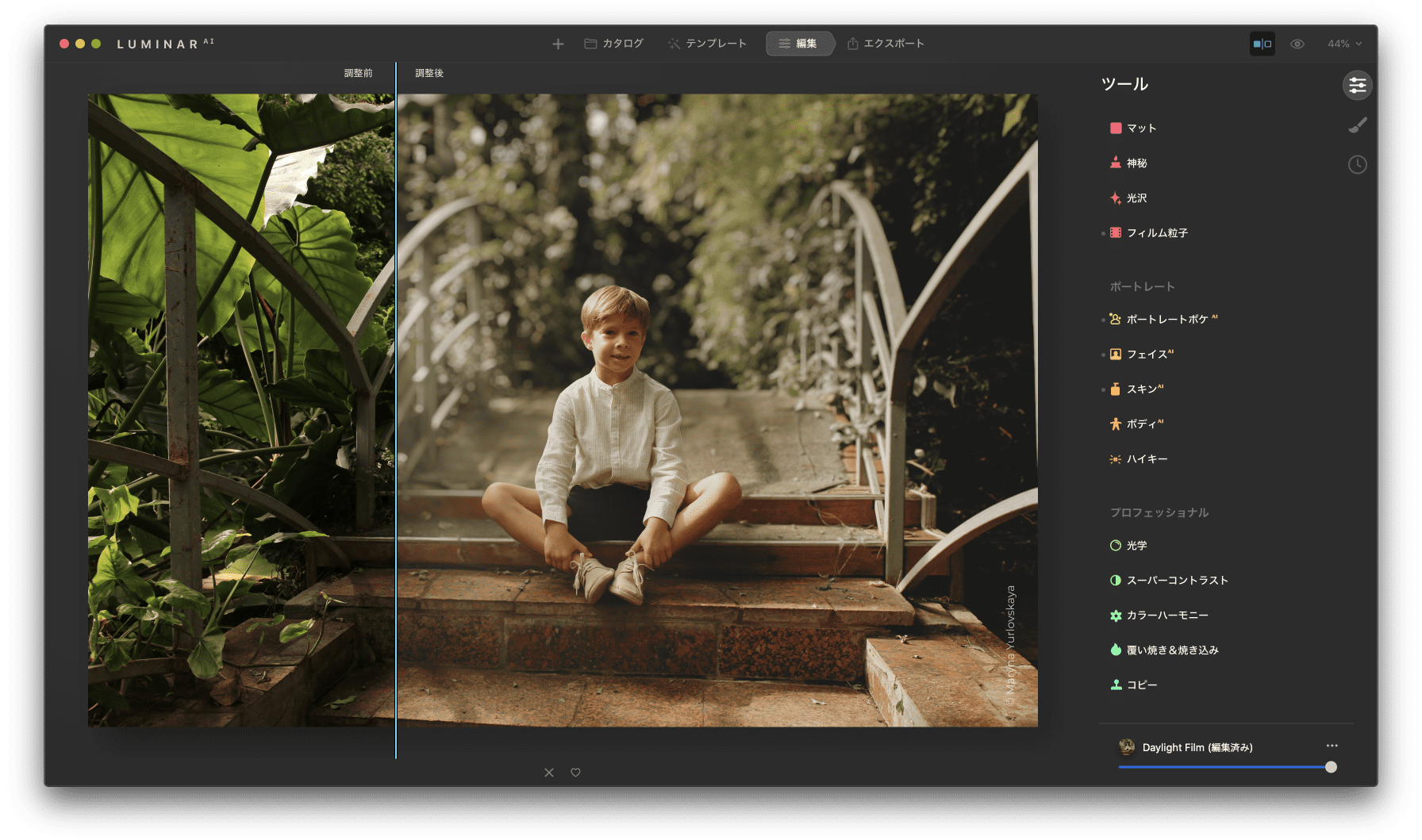Expand the Face AI (フェイス) tool
The width and height of the screenshot is (1422, 840).
point(1147,355)
